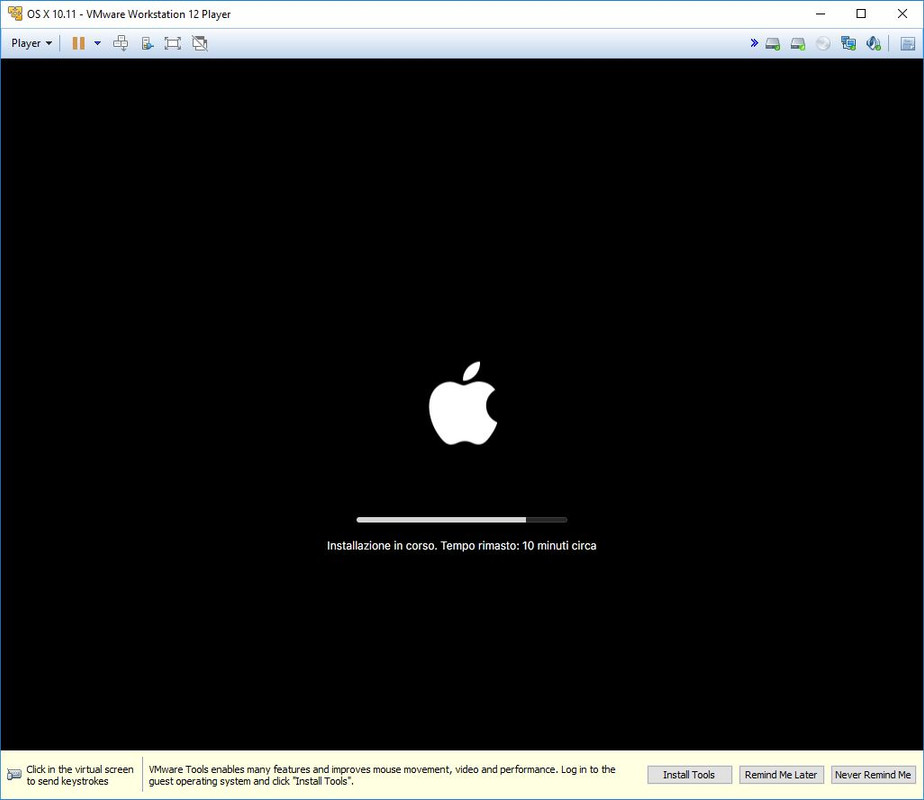Toggle Unity mode icon
This screenshot has height=800, width=924.
[200, 43]
